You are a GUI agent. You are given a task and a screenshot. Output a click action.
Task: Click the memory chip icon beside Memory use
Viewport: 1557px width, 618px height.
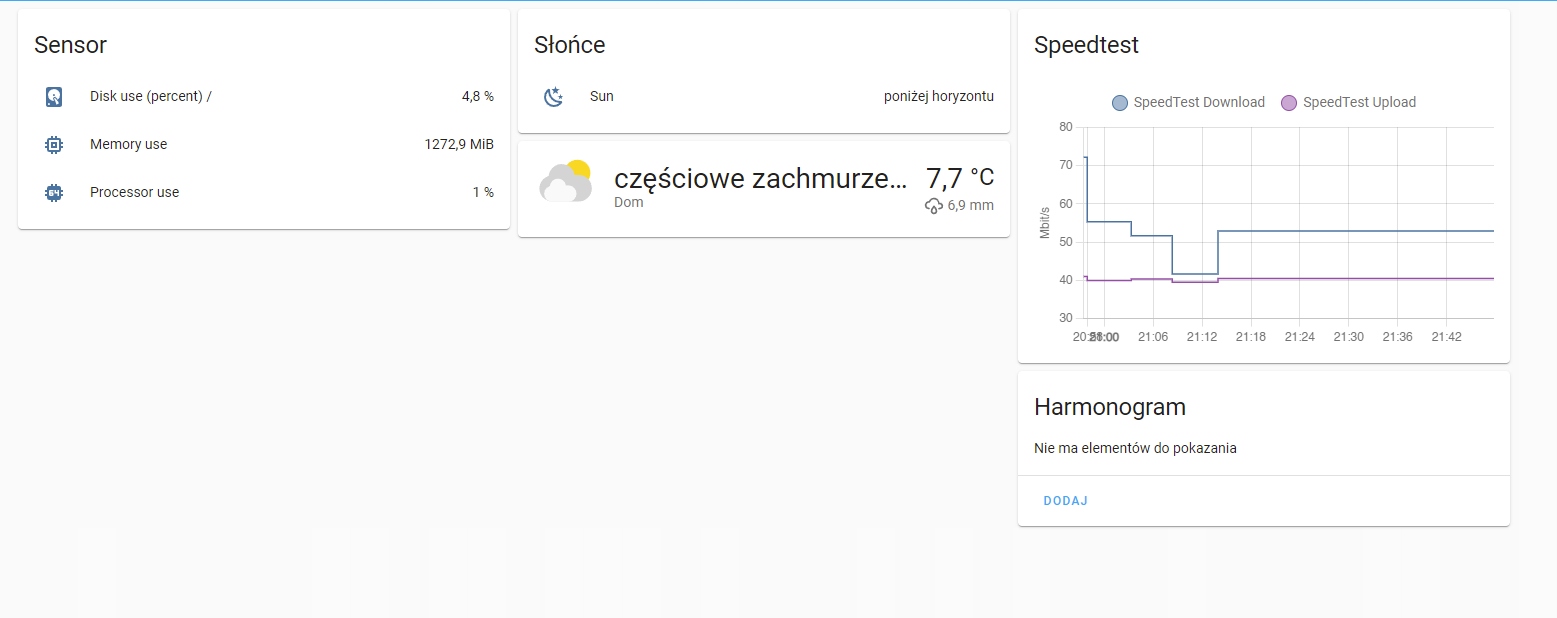pyautogui.click(x=53, y=144)
